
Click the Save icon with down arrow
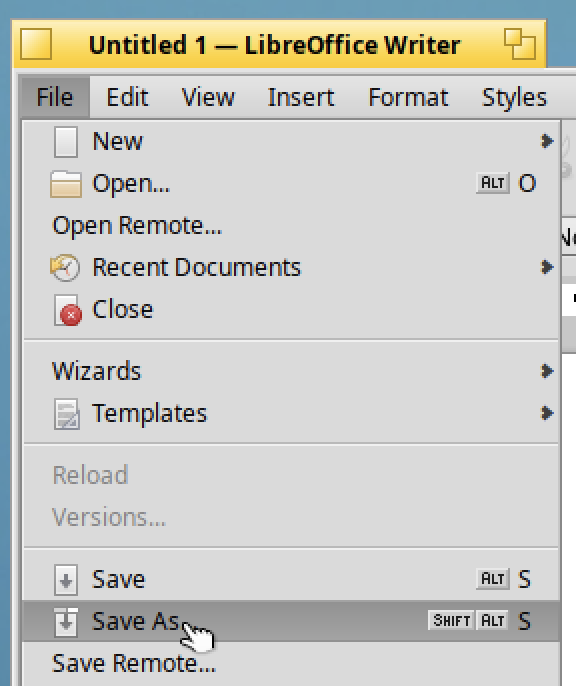point(66,580)
